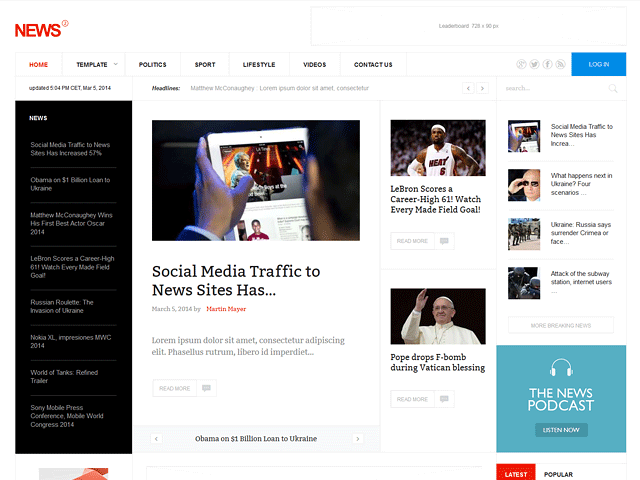Click into the search field
The image size is (640, 480).
tap(555, 88)
